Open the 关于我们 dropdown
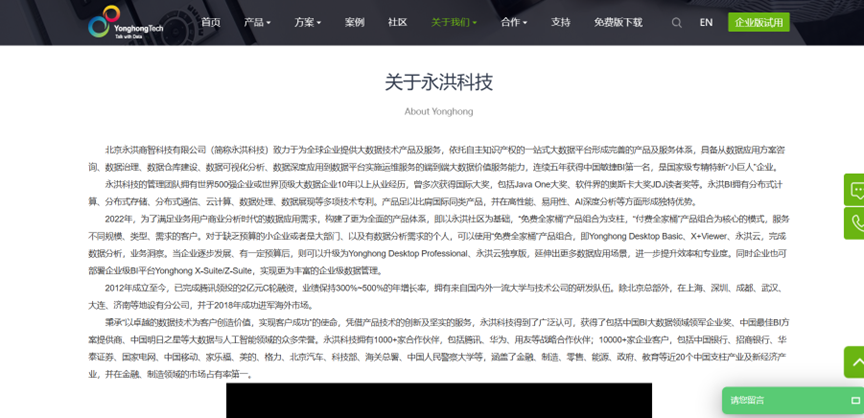Viewport: 864px width, 418px height. click(x=453, y=22)
